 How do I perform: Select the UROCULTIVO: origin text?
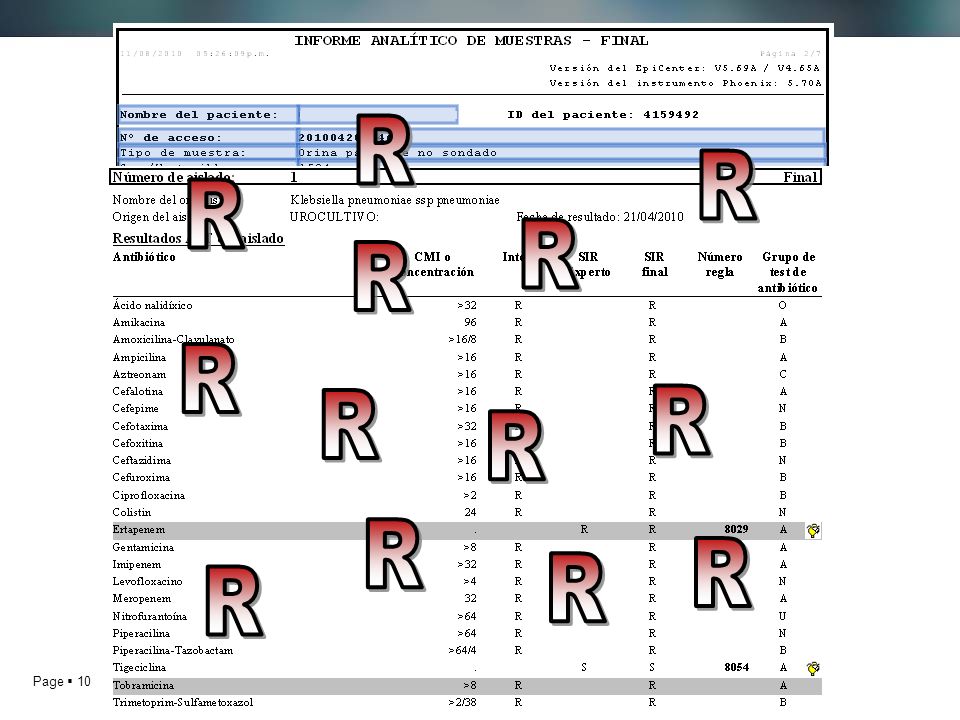(334, 217)
